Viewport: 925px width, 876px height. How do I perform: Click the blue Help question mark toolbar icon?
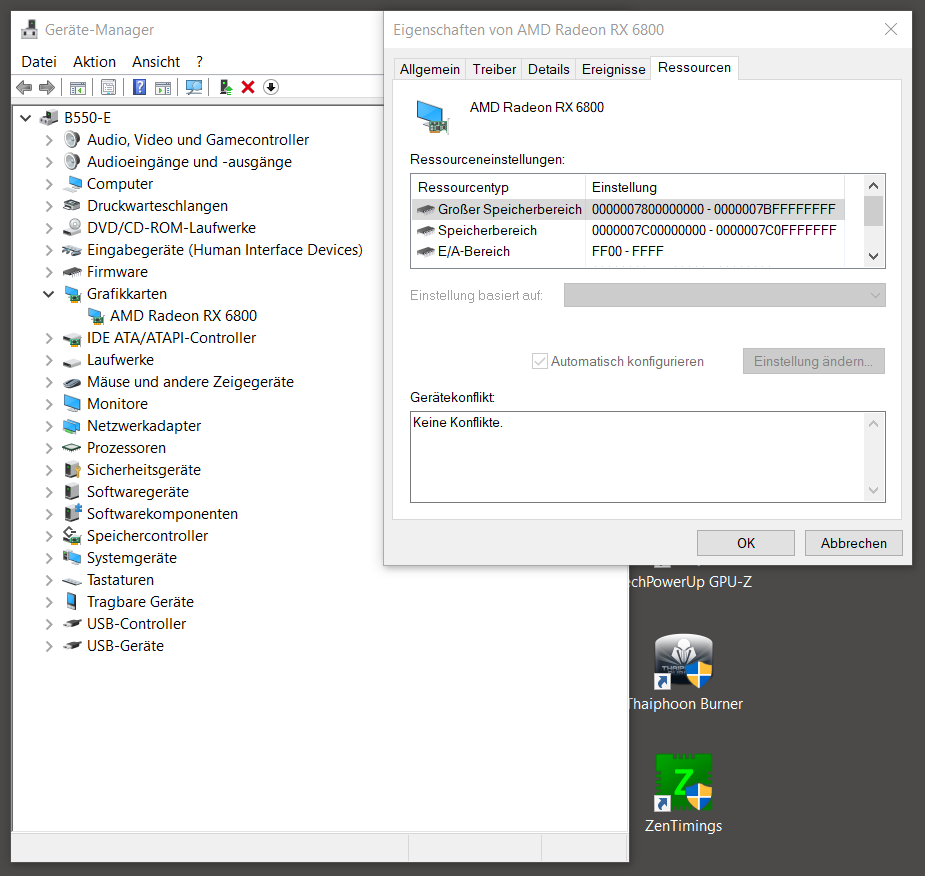(139, 87)
